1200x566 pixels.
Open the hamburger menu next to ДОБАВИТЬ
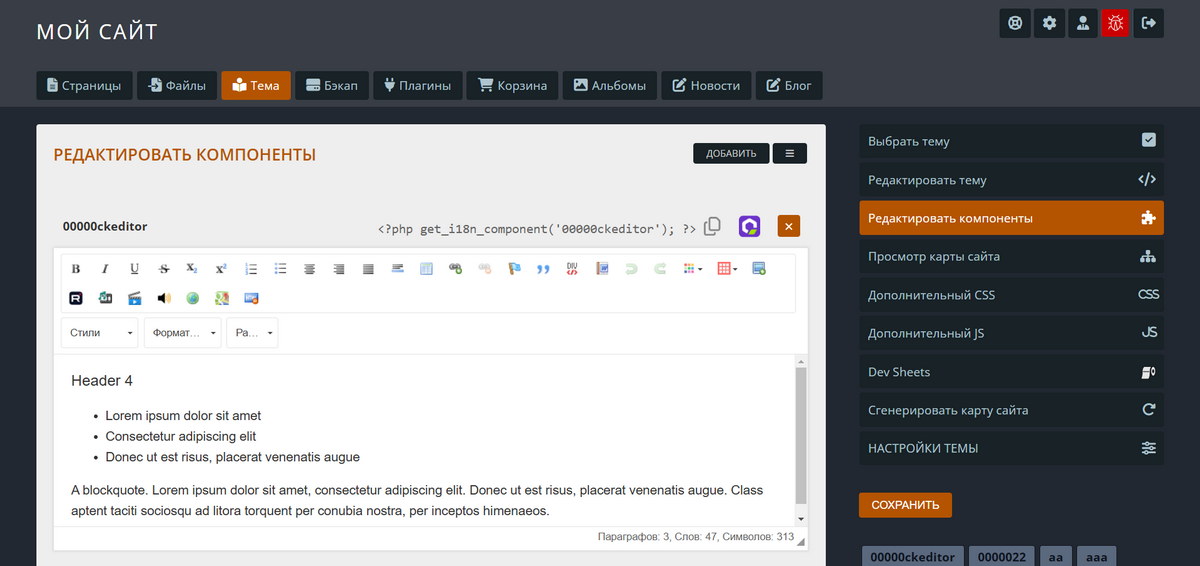790,153
